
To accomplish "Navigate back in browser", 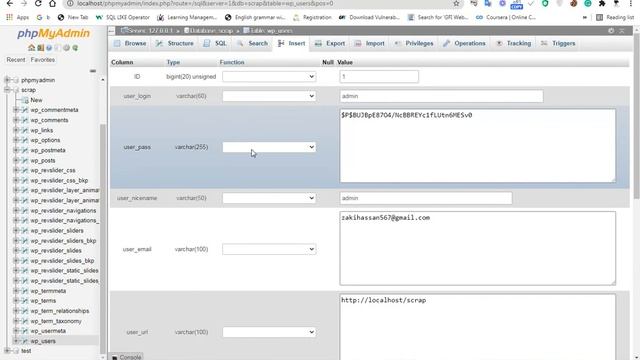I will (x=9, y=4).
